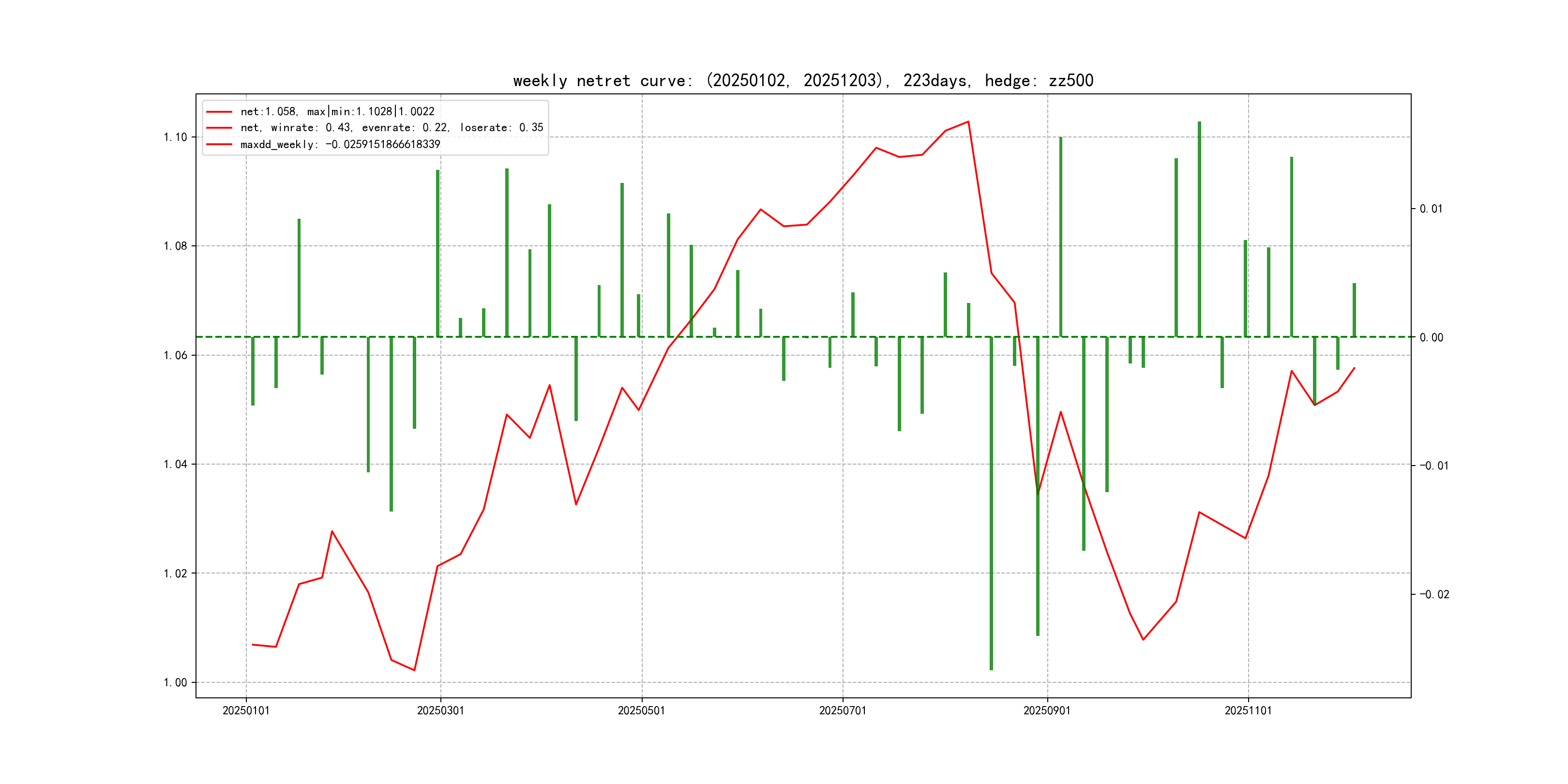This screenshot has width=1568, height=784.
Task: Click the chart title text
Action: tap(803, 80)
